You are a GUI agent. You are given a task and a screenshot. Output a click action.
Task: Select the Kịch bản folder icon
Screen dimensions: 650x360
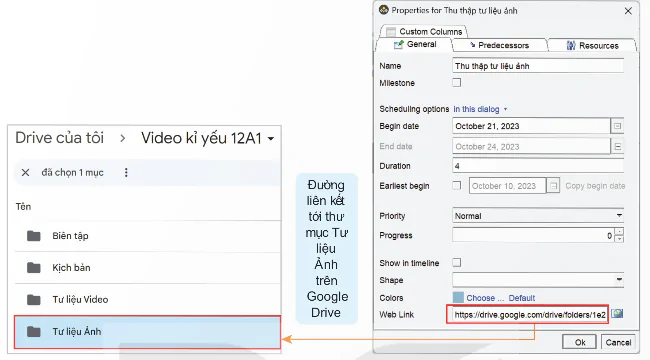[34, 268]
